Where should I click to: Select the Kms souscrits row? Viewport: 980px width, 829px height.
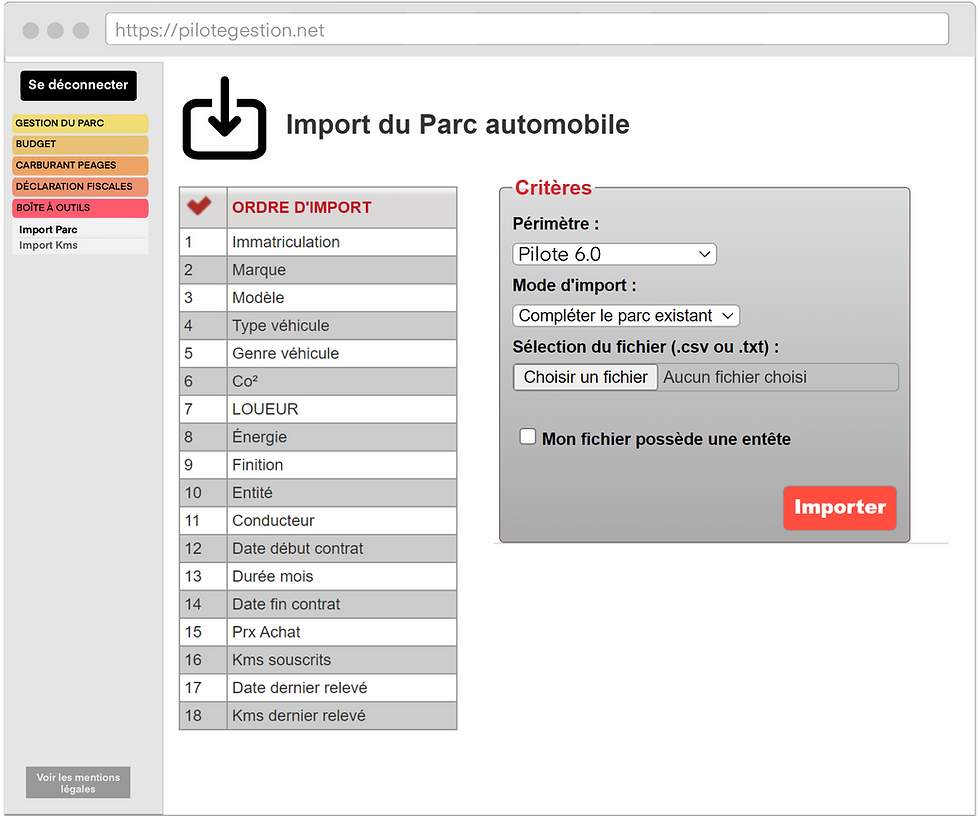pos(318,660)
